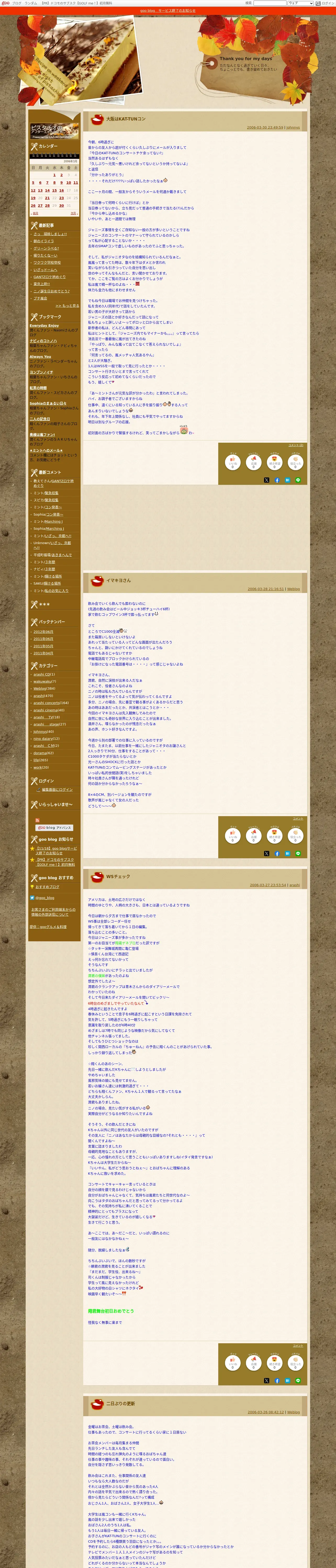The height and width of the screenshot is (1568, 336).
Task: Share 大阪はKAT-TUNコン post on X
Action: [x=266, y=480]
